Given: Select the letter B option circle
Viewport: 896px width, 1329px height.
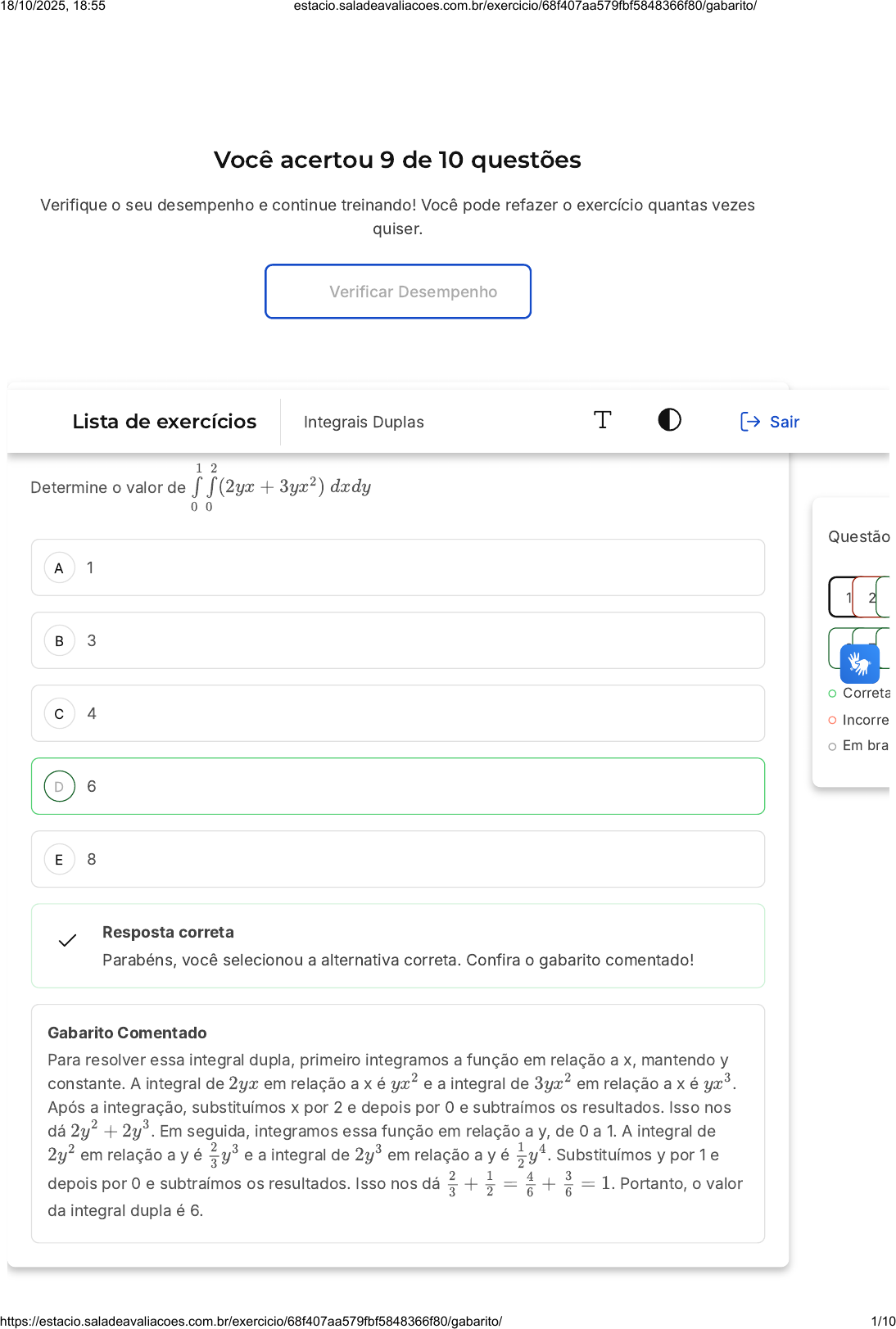Looking at the screenshot, I should (x=59, y=640).
